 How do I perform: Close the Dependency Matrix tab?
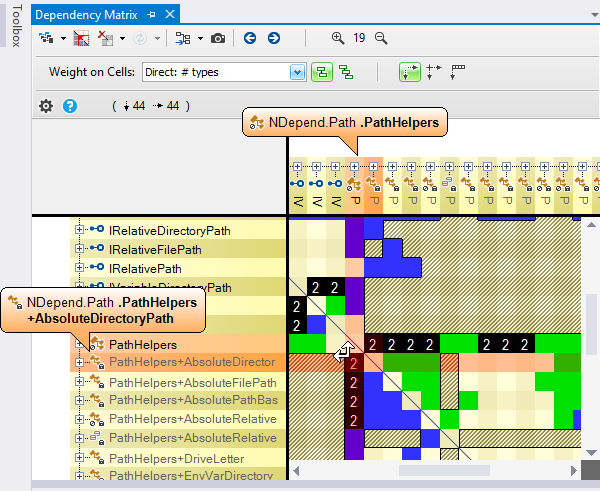[x=170, y=15]
